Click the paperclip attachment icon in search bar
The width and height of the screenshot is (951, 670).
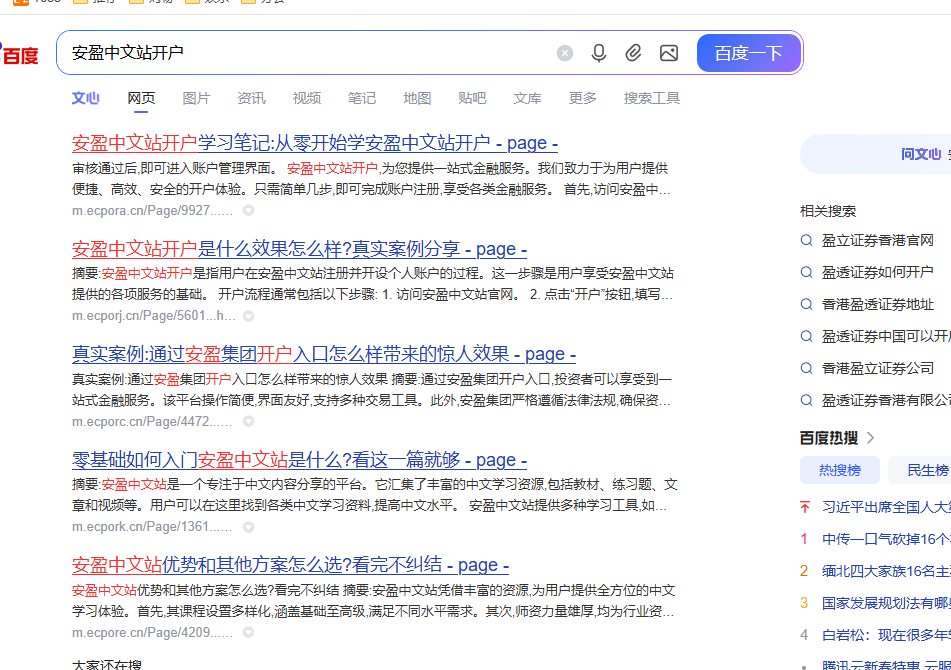633,53
